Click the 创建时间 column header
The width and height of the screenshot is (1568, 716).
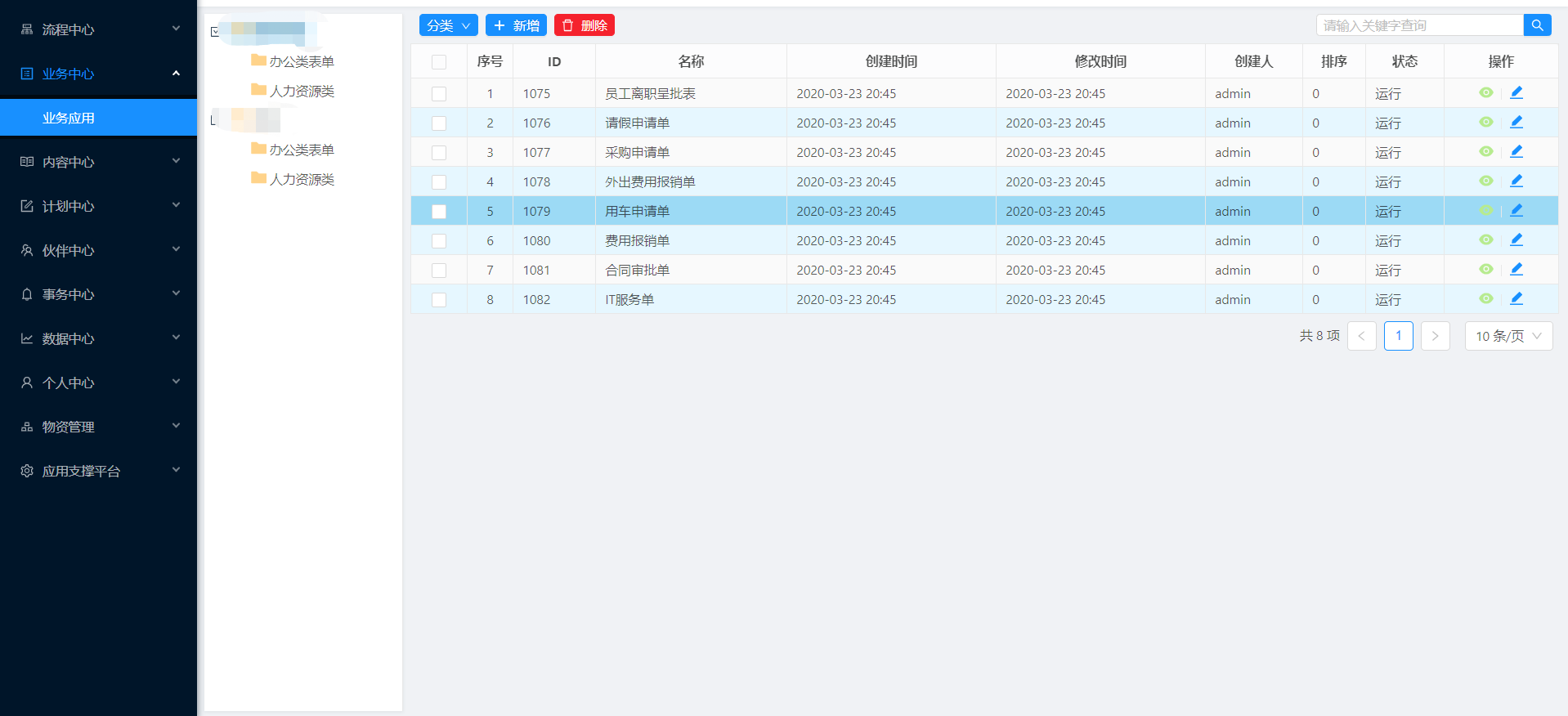[x=891, y=61]
